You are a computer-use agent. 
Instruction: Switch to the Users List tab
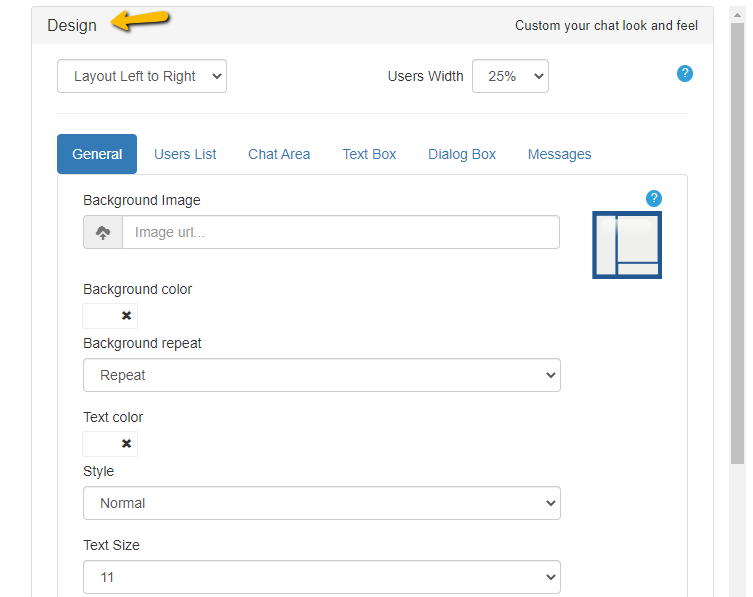pos(185,154)
